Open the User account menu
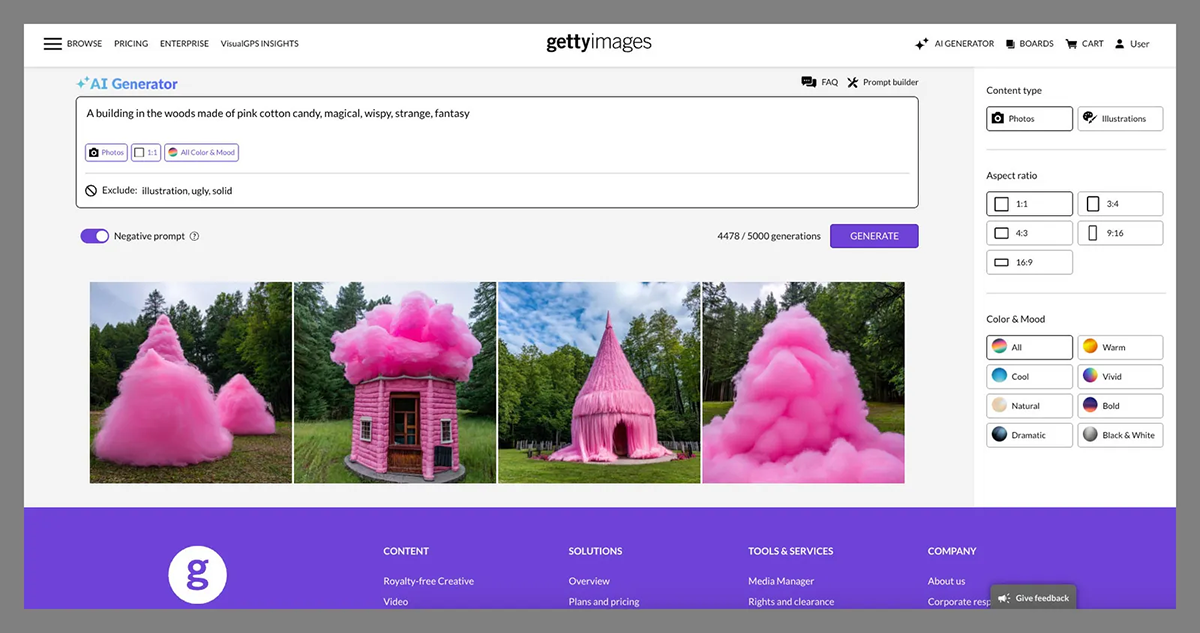 pos(1131,43)
